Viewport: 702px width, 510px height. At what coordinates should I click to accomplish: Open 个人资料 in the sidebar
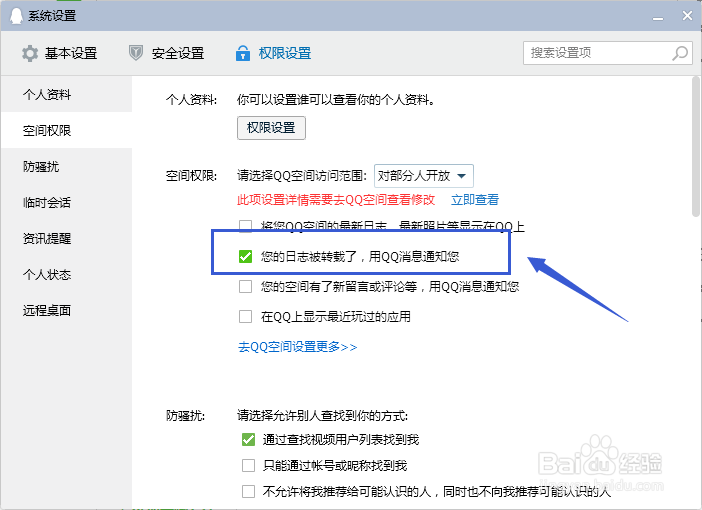(66, 94)
